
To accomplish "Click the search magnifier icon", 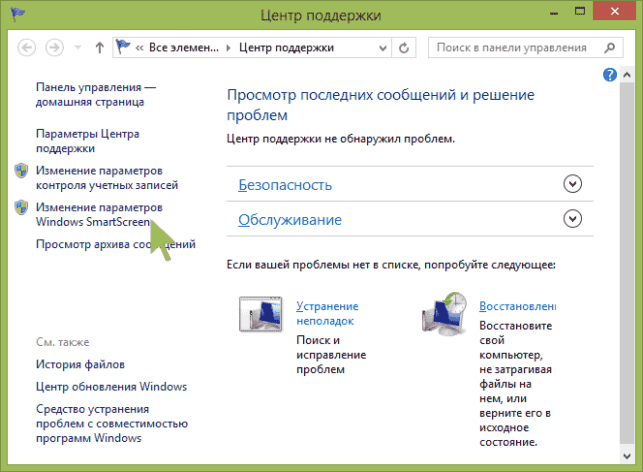I will click(610, 48).
